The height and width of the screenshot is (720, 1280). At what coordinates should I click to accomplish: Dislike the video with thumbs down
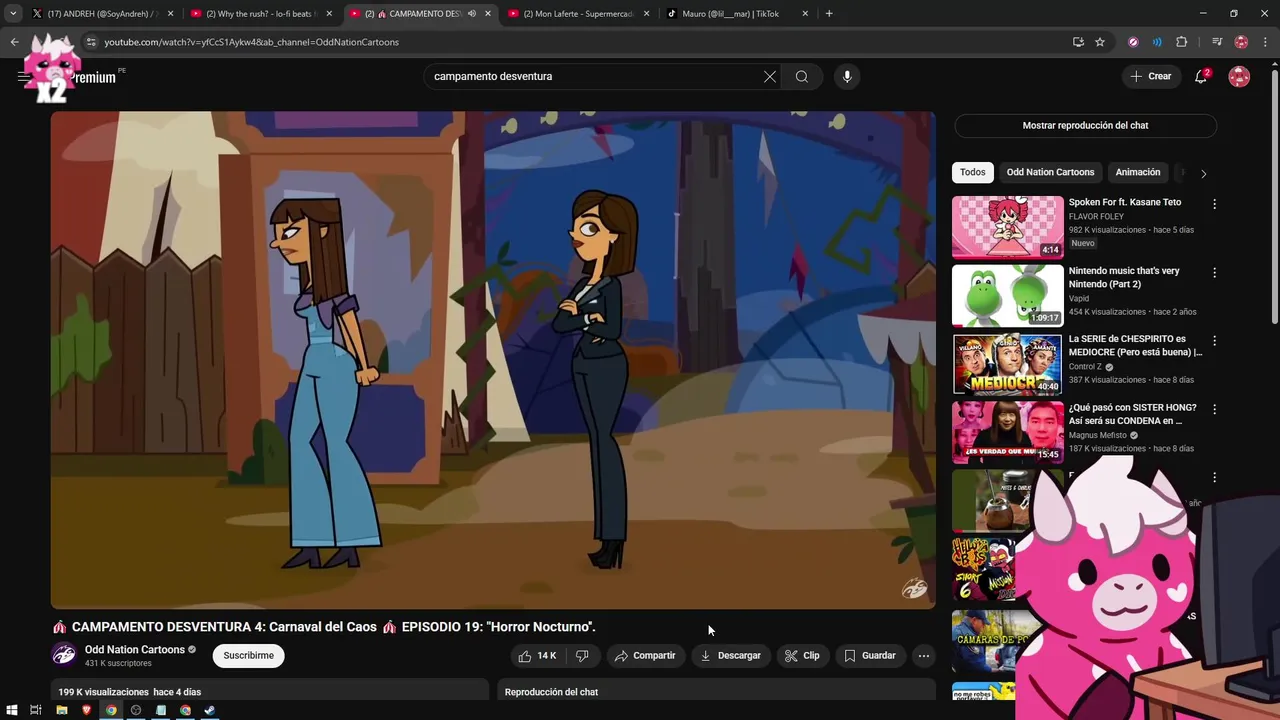582,656
